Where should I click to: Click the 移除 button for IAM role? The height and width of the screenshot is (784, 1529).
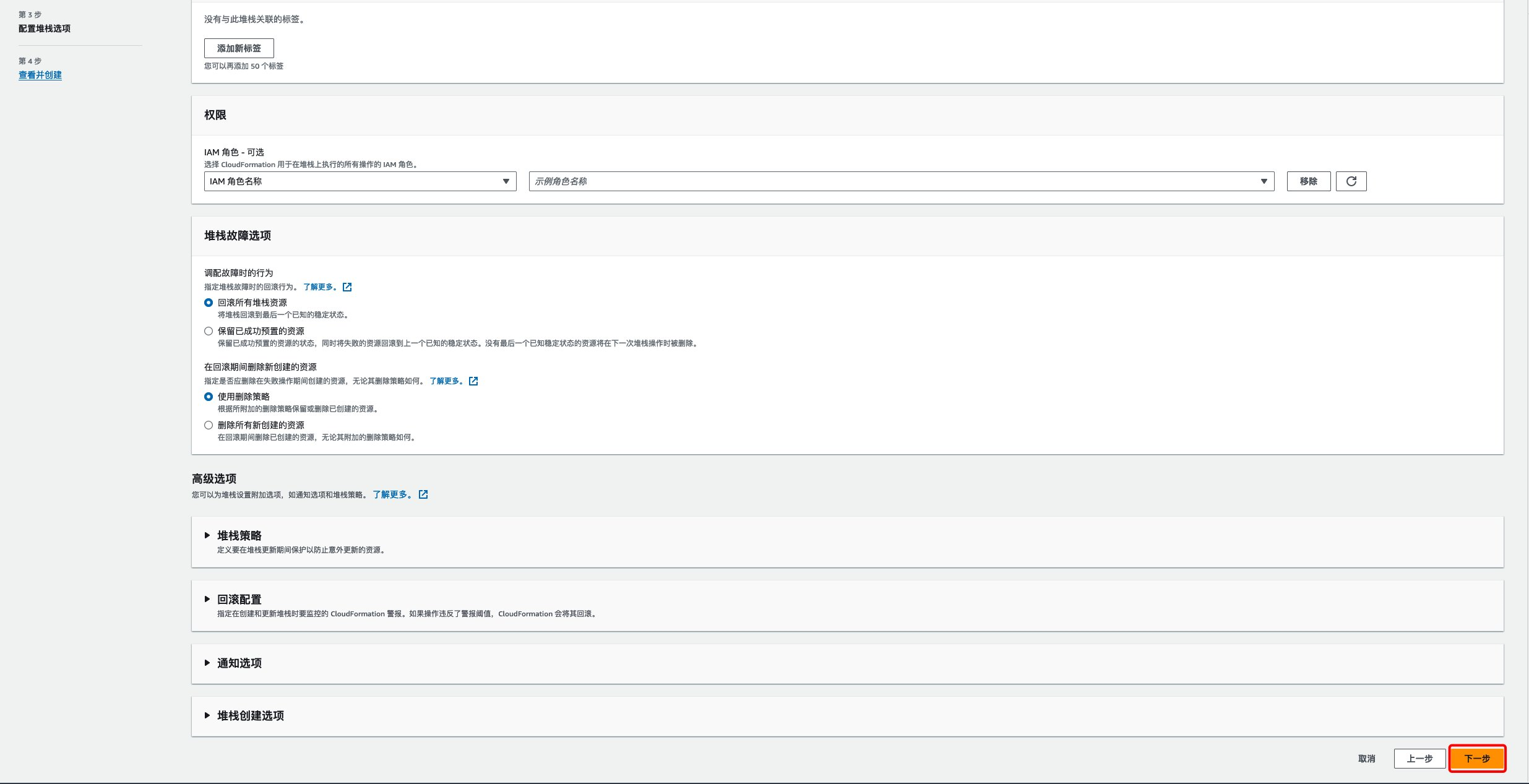[1308, 181]
